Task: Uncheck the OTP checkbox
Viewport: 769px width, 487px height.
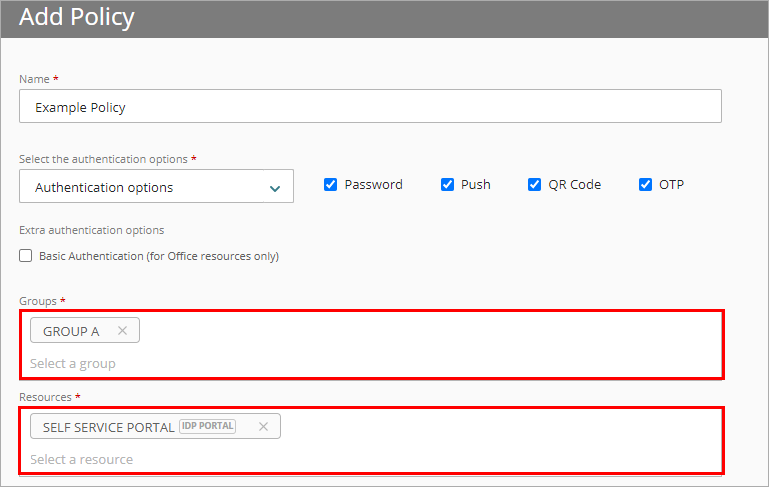Action: (645, 185)
